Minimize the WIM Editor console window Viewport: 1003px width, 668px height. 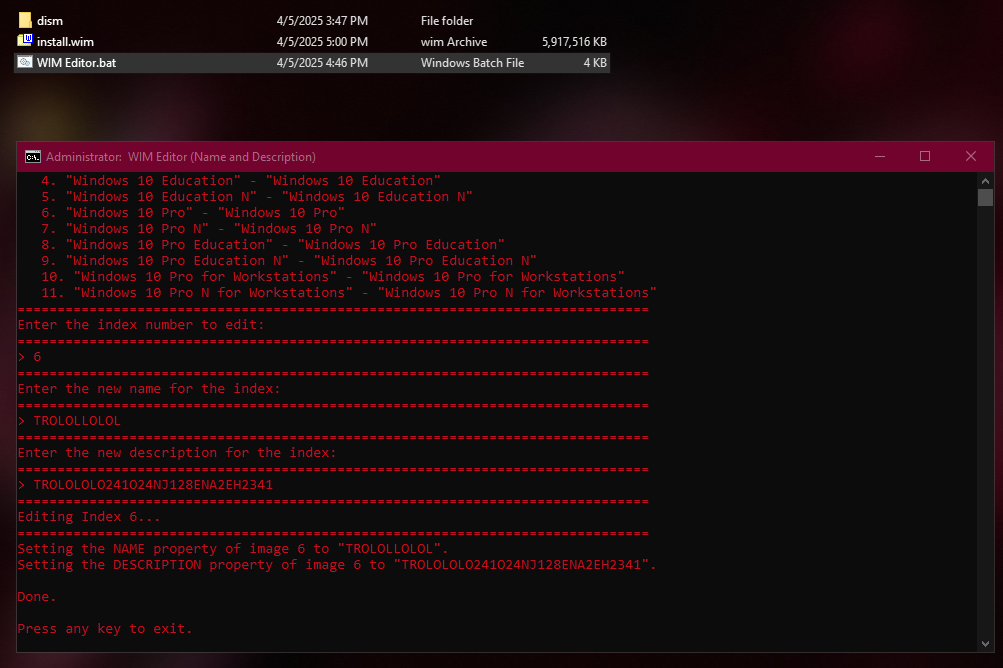pyautogui.click(x=880, y=157)
